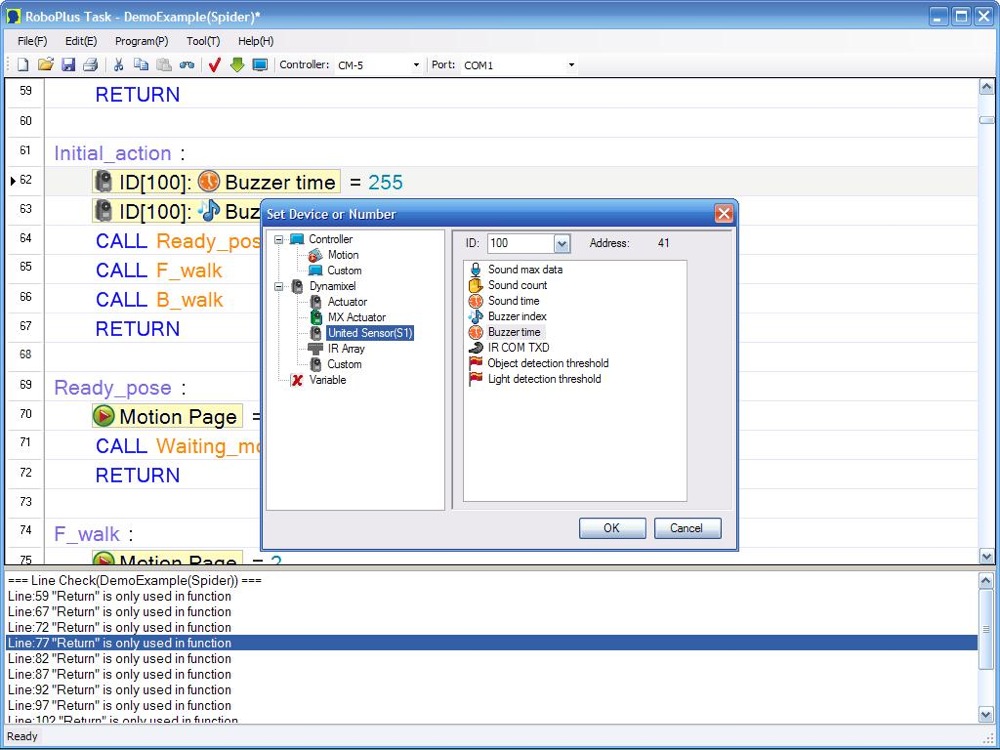Screen dimensions: 1000x750
Task: Click the IR COM TXD icon
Action: pyautogui.click(x=475, y=348)
